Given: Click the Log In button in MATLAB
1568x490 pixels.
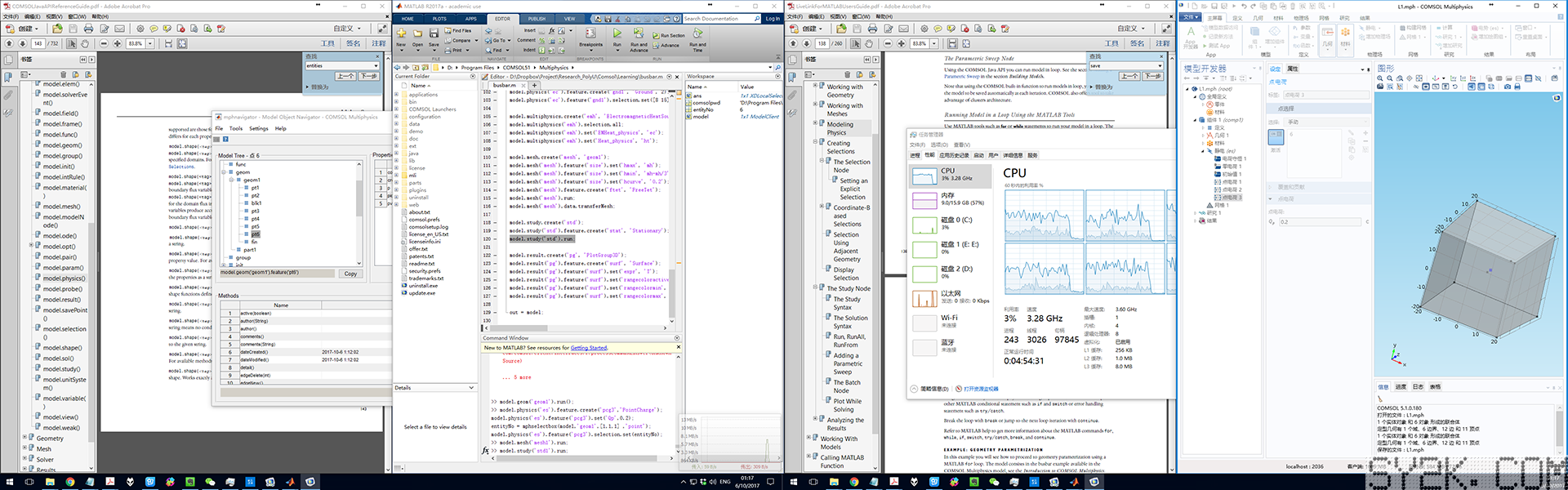Looking at the screenshot, I should click(x=772, y=18).
